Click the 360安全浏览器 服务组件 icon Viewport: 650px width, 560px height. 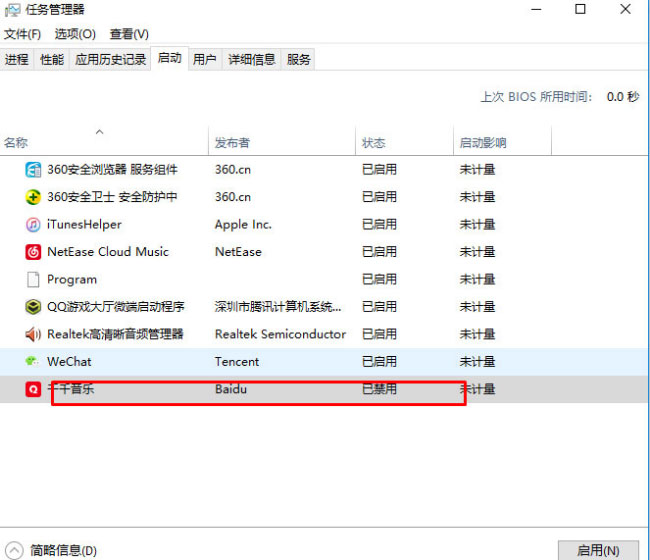33,170
